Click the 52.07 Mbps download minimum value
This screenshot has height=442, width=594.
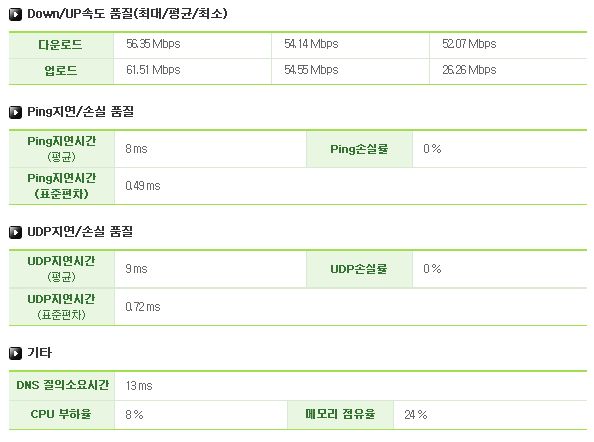pyautogui.click(x=469, y=44)
